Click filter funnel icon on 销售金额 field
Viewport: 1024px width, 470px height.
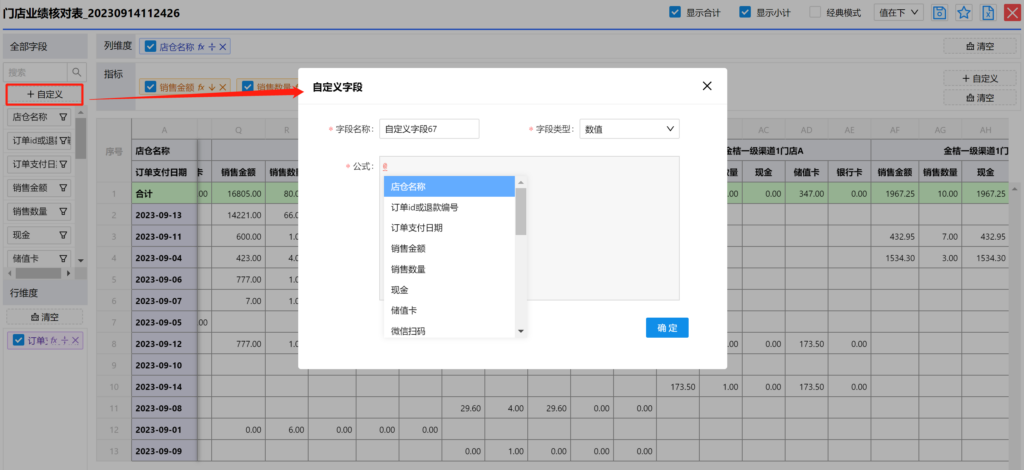[63, 188]
